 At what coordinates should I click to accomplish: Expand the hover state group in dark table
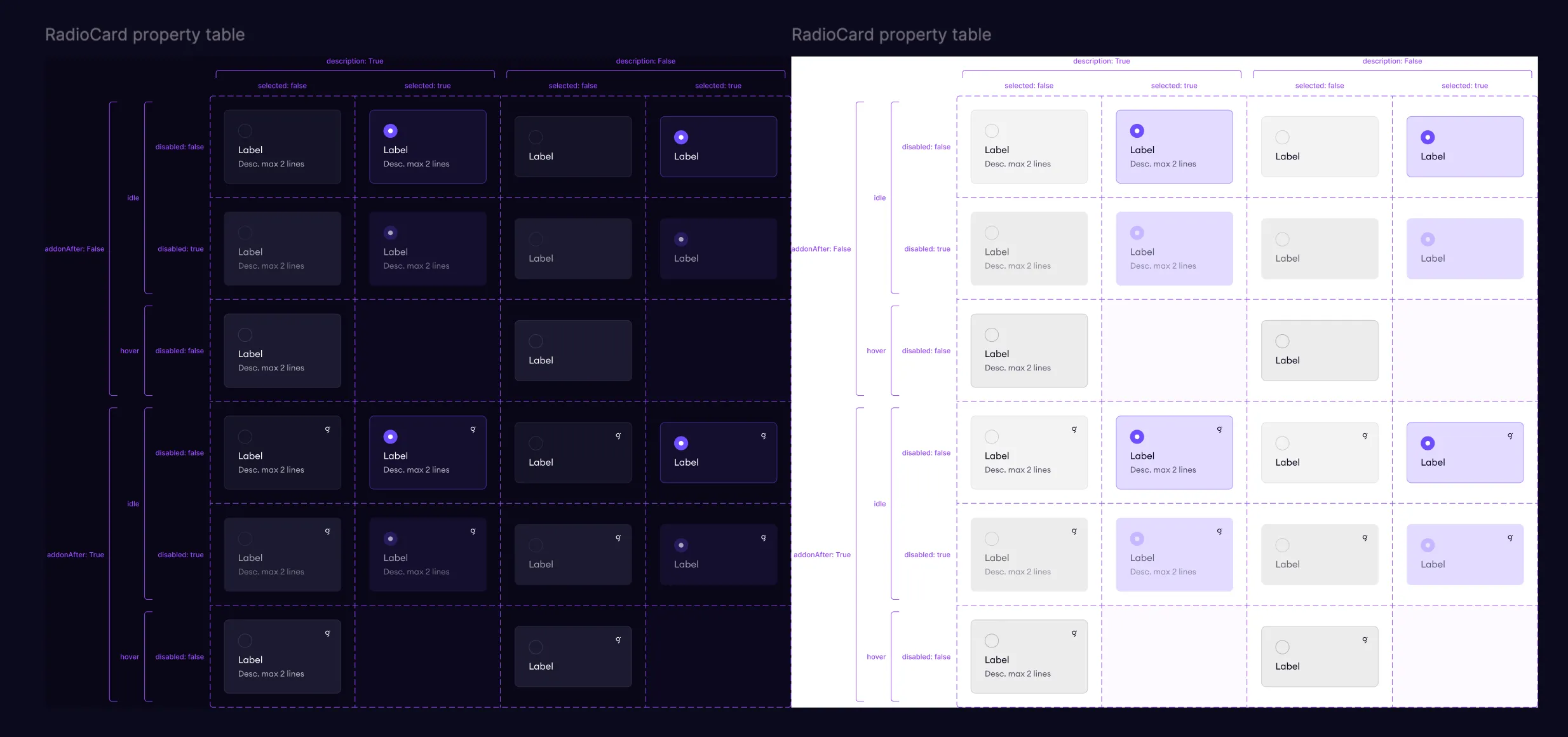click(x=129, y=350)
